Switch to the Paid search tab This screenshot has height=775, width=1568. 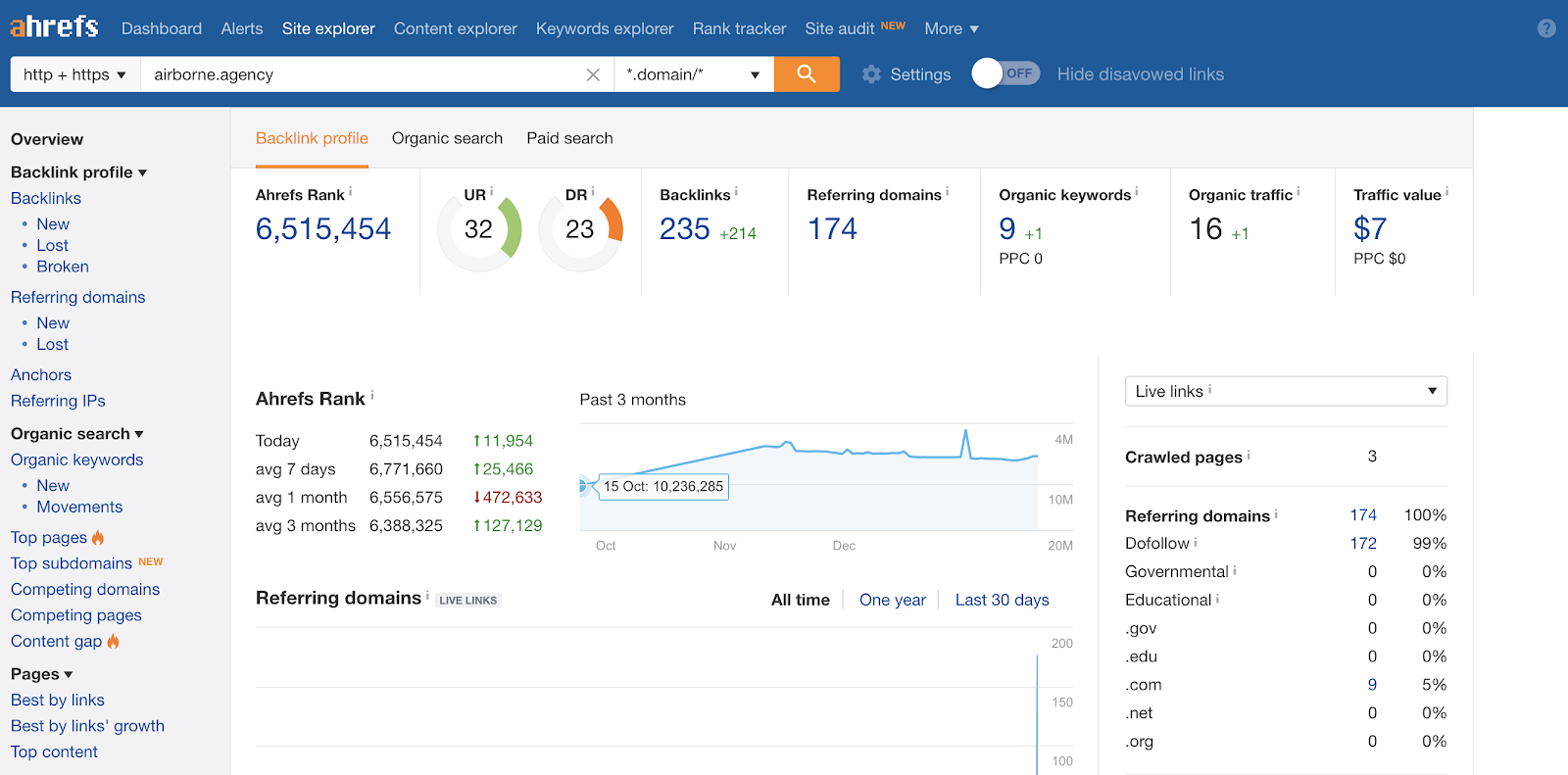(x=569, y=138)
